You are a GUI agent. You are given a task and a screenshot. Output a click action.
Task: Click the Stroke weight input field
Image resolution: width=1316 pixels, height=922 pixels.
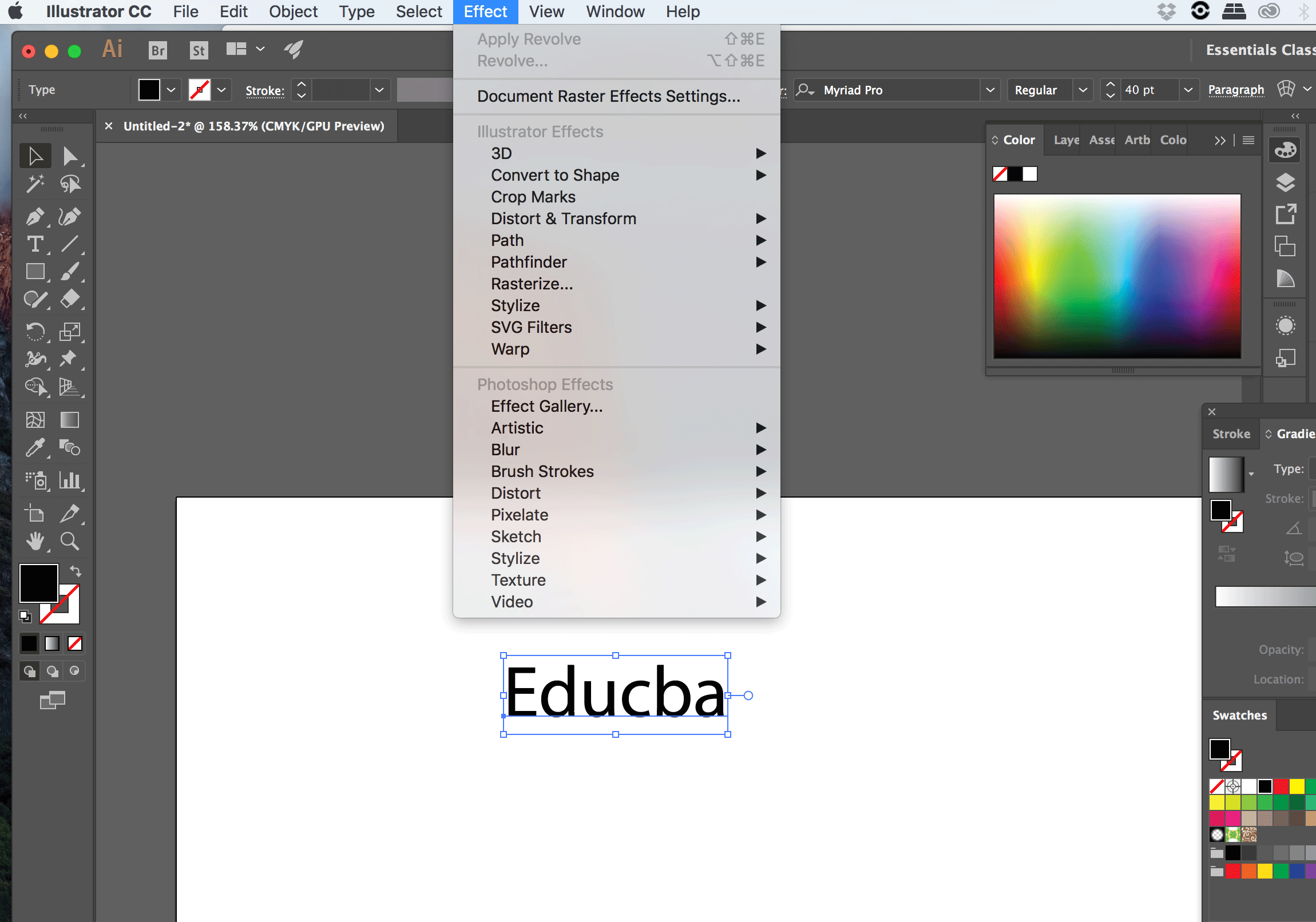click(342, 90)
